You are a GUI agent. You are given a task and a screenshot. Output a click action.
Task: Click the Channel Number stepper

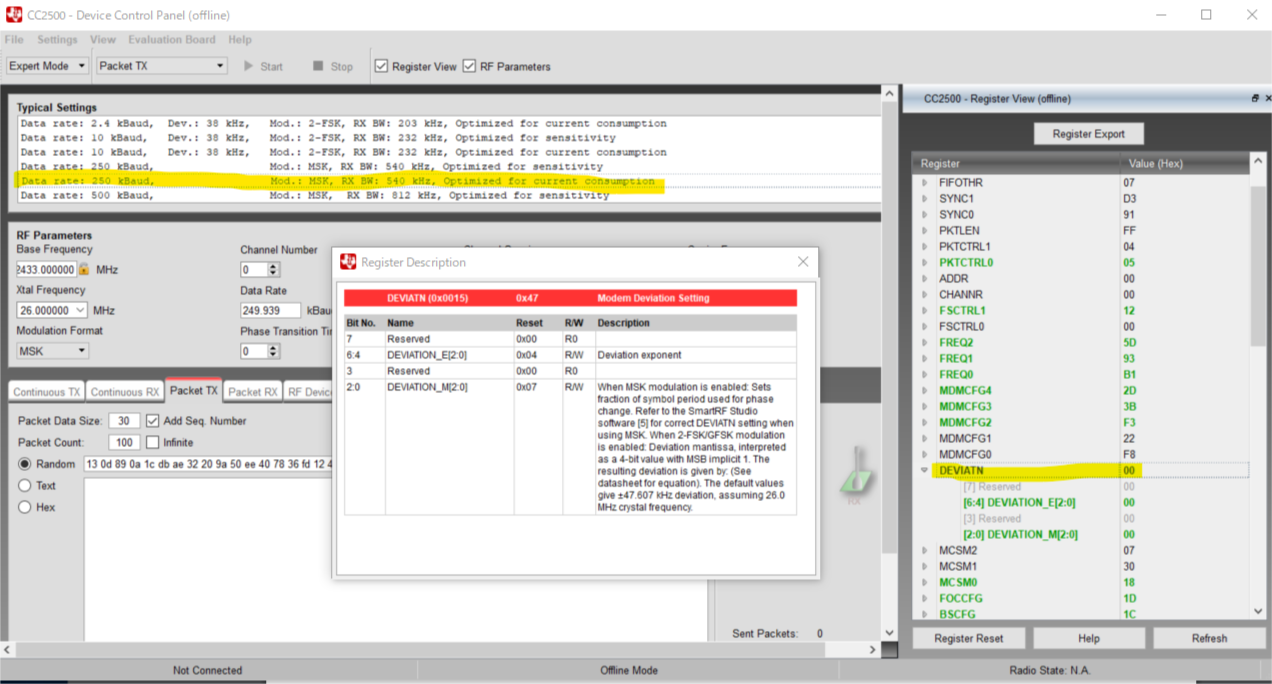tap(273, 270)
